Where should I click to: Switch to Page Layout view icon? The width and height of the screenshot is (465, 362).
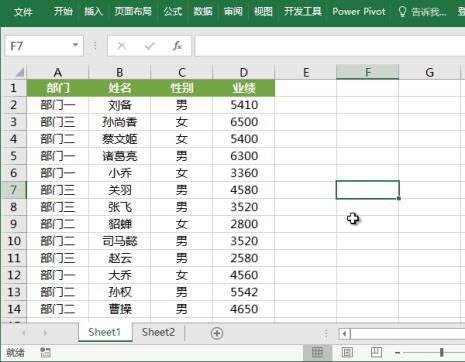[347, 352]
